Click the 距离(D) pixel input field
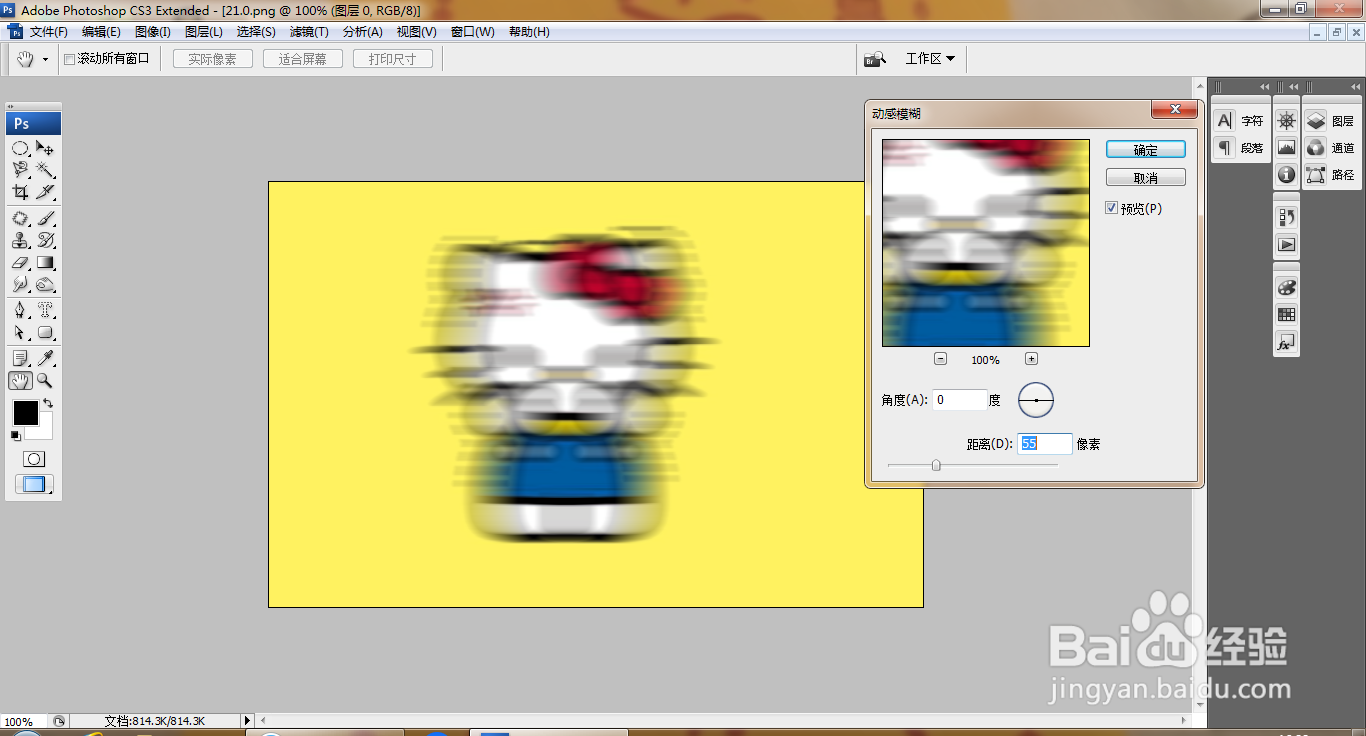 click(x=1045, y=443)
